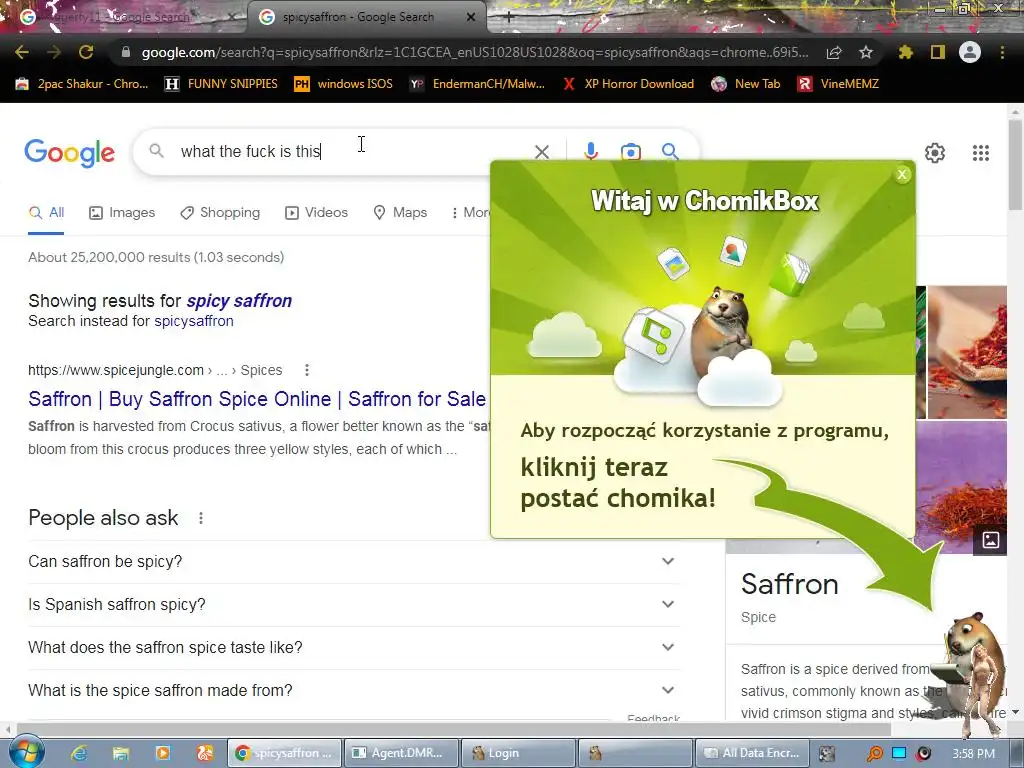Open the Google apps grid
The width and height of the screenshot is (1024, 768).
(981, 153)
